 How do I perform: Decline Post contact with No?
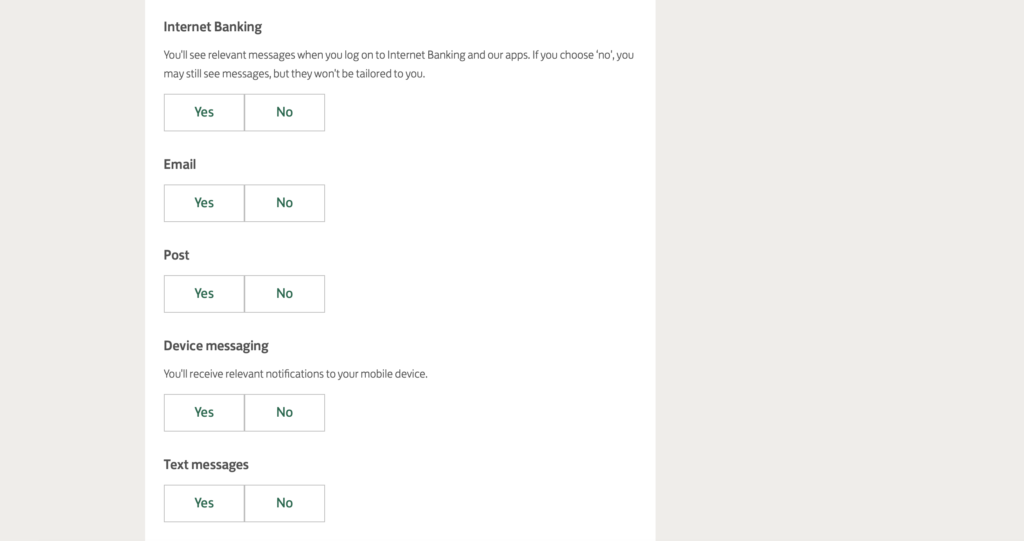[x=285, y=294]
